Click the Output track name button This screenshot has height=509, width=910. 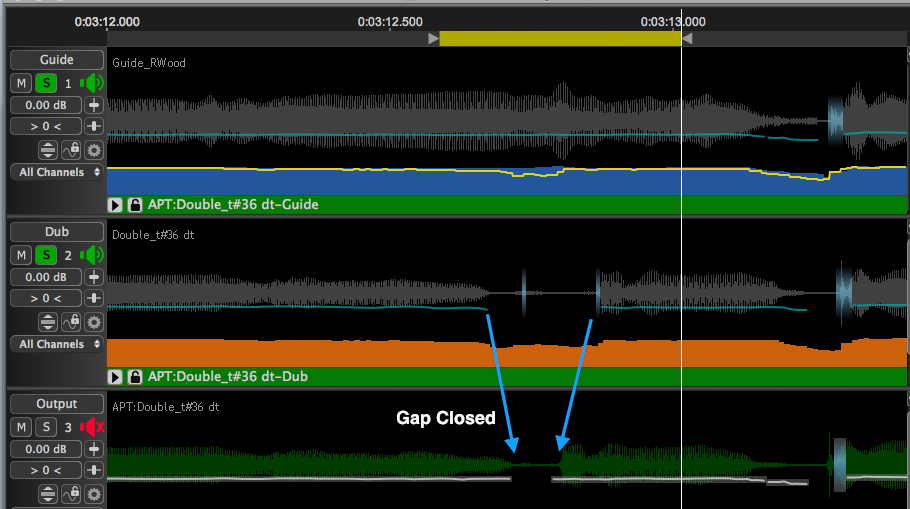(57, 404)
